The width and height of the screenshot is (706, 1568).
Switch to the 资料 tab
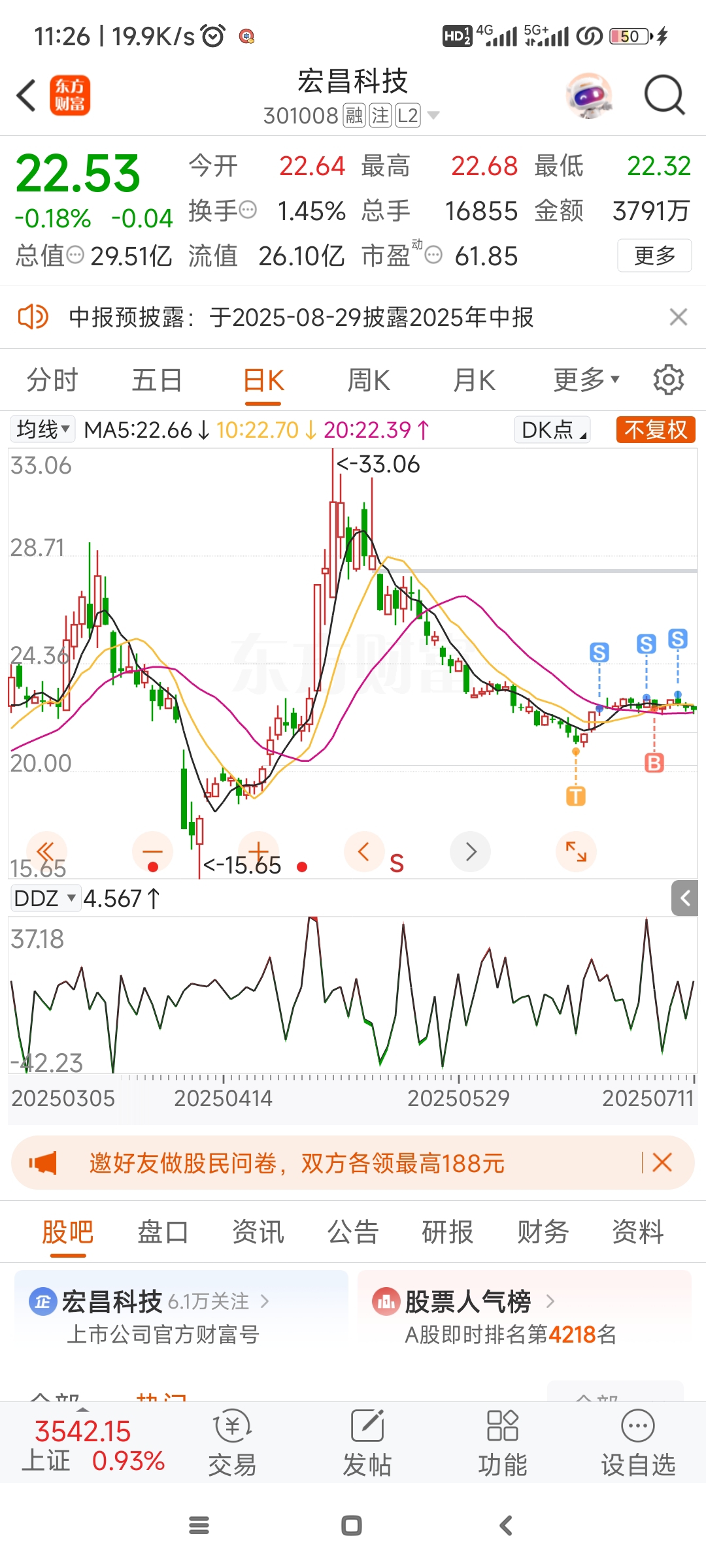tap(638, 1232)
